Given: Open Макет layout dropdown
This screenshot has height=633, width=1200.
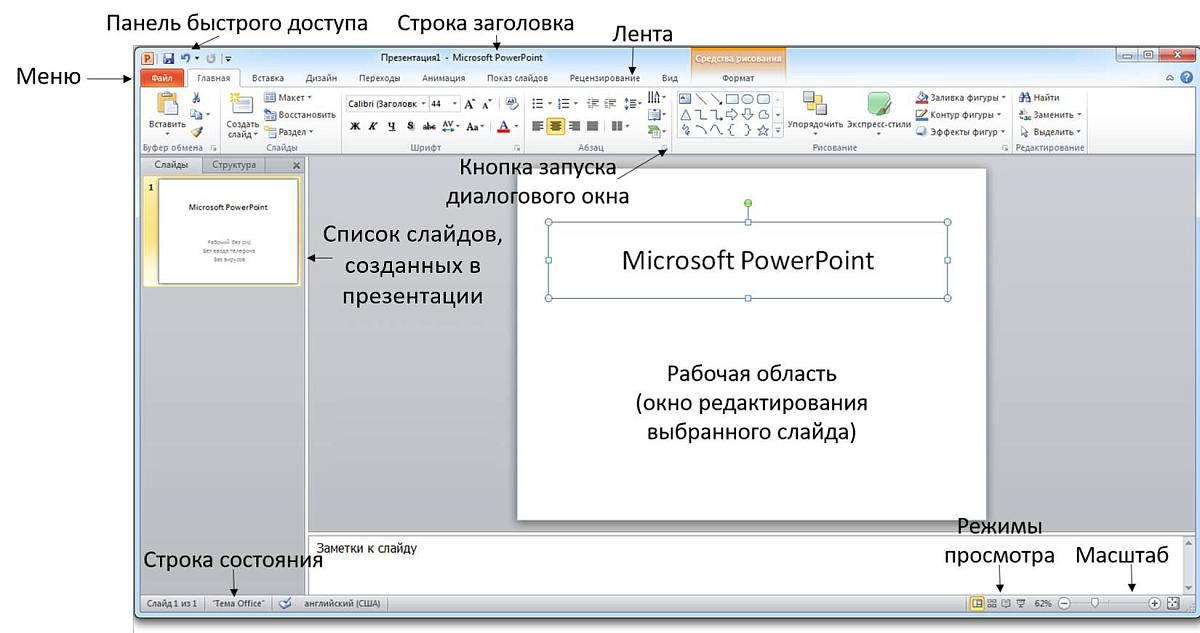Looking at the screenshot, I should (x=288, y=98).
